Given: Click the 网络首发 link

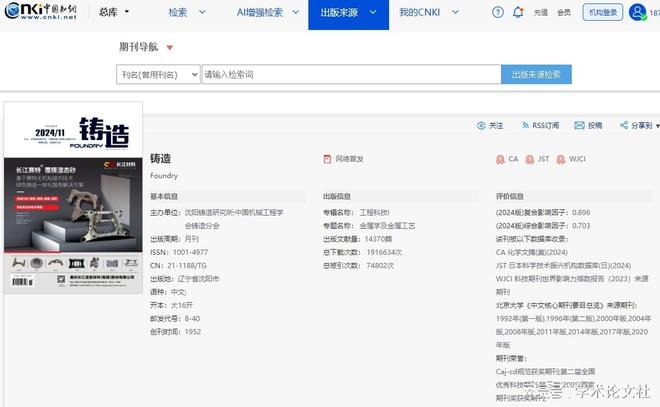Looking at the screenshot, I should [349, 159].
